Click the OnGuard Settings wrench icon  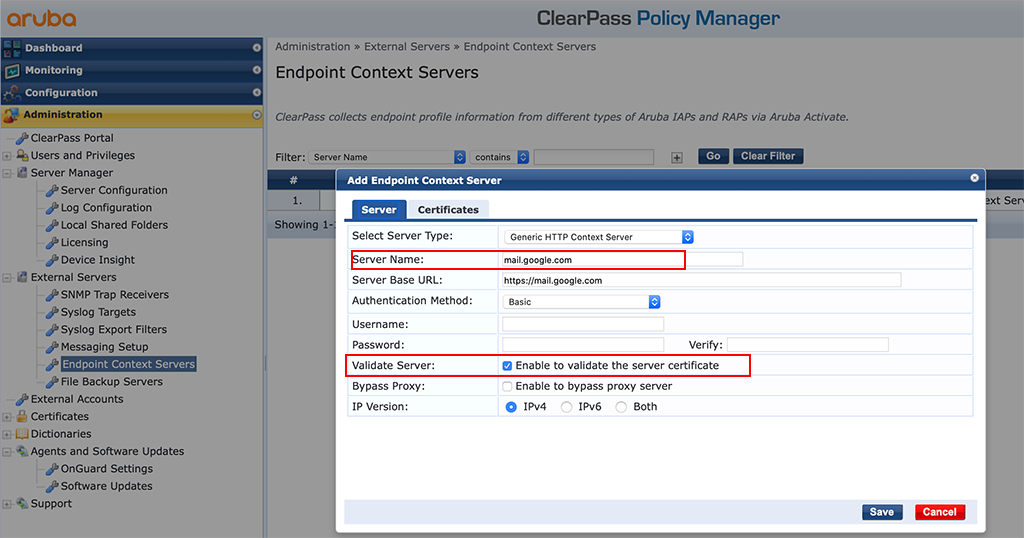point(52,469)
